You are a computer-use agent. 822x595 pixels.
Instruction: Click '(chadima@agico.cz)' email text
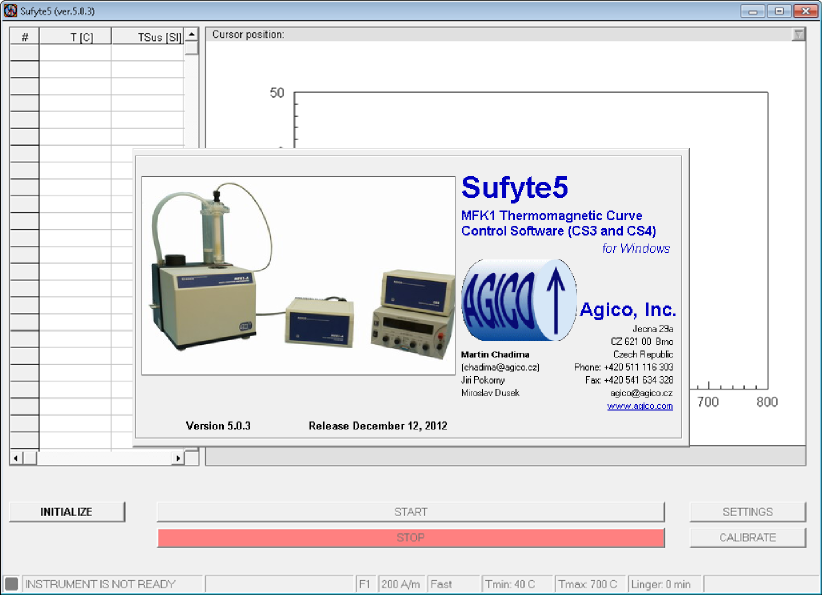click(x=500, y=367)
